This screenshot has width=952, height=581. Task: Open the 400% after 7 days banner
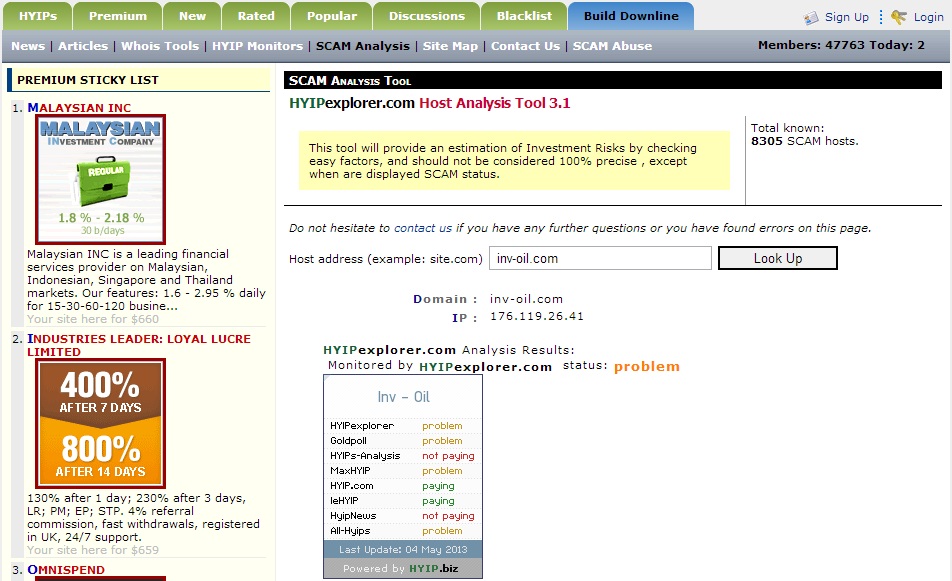point(100,423)
